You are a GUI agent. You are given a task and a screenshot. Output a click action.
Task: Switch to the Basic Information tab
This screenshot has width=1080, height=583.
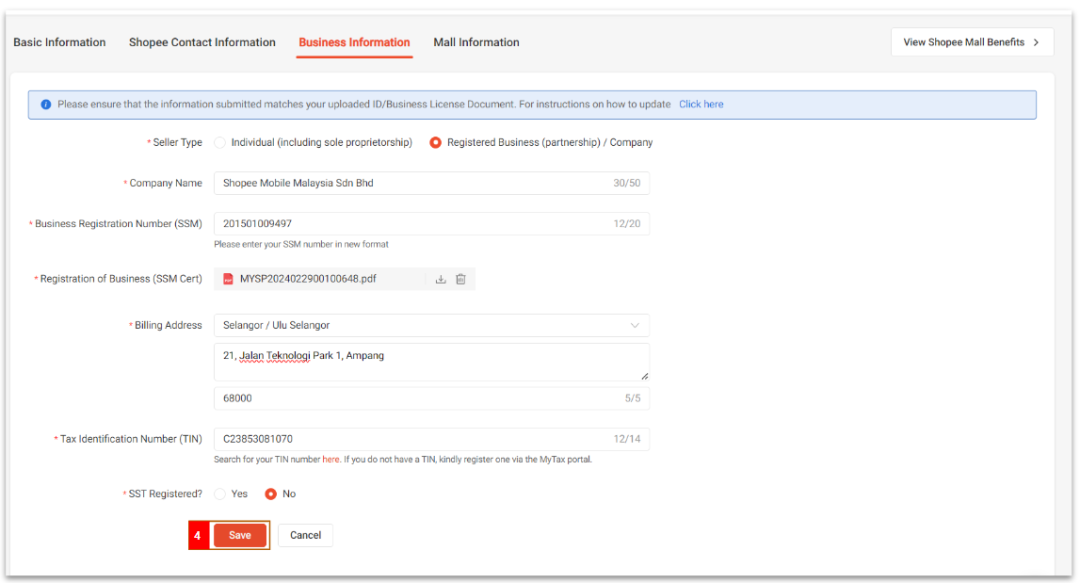(59, 42)
